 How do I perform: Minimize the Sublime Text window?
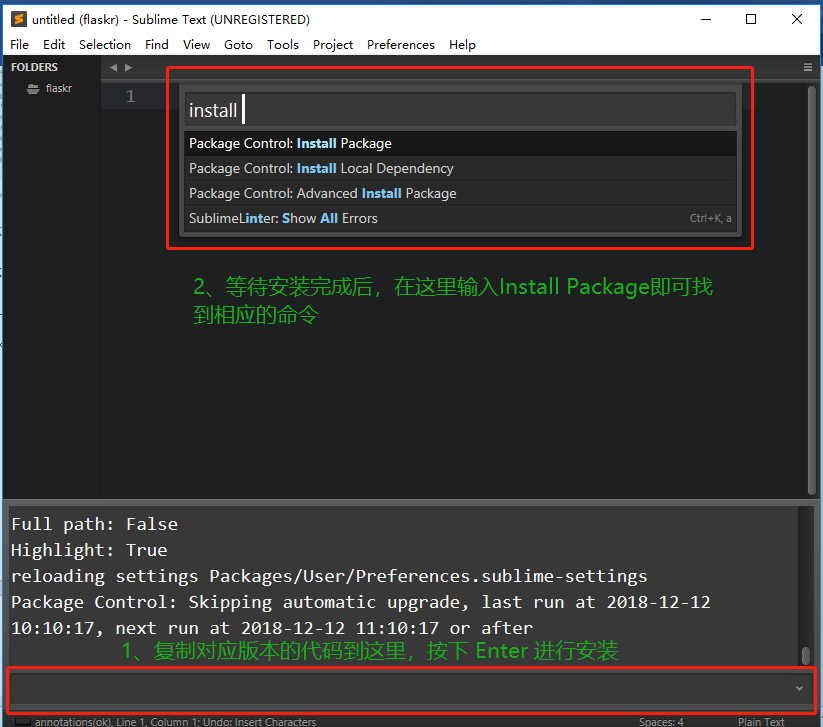click(706, 19)
